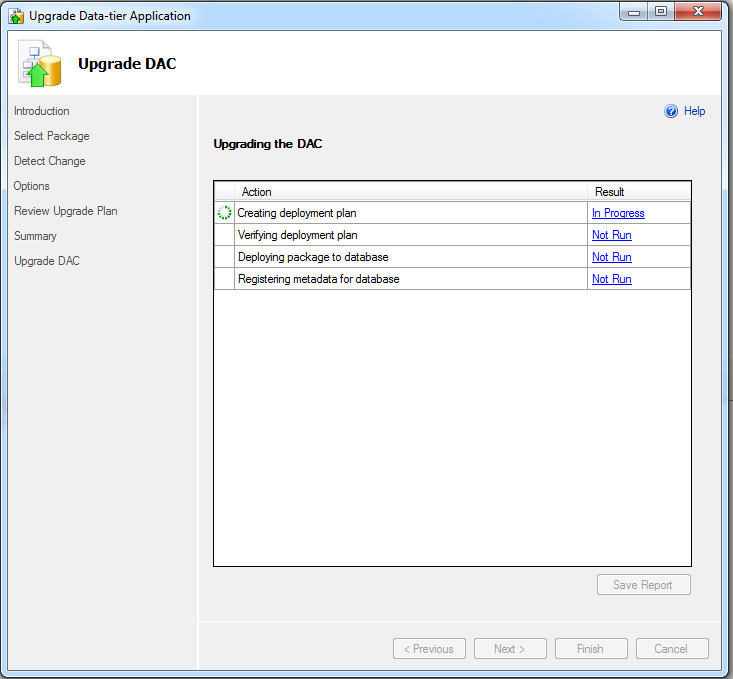Screen dimensions: 733x679
Task: Go to the Options step
Action: [31, 186]
